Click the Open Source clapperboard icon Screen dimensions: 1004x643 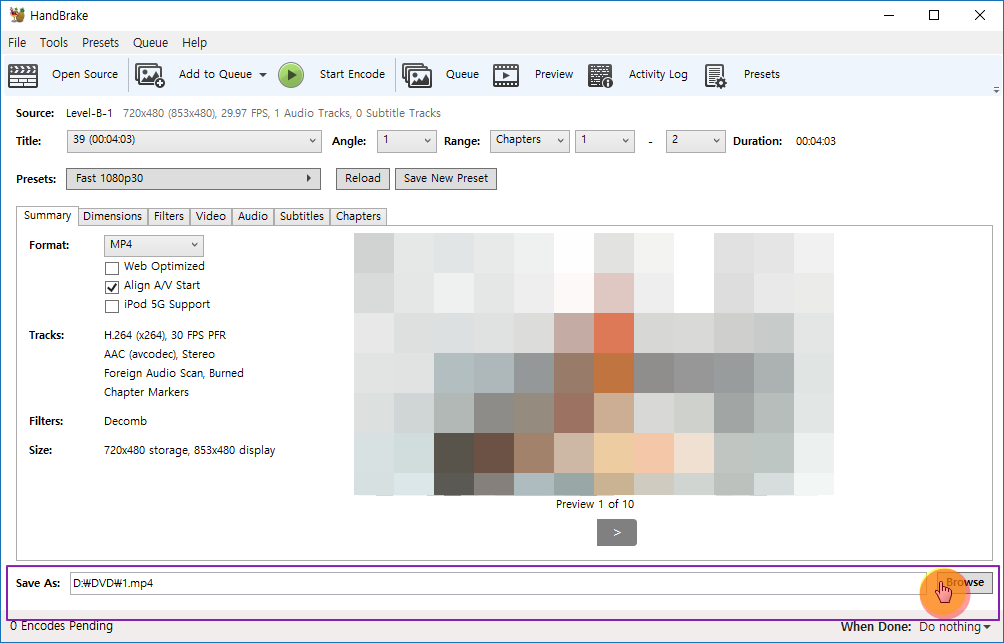[23, 75]
